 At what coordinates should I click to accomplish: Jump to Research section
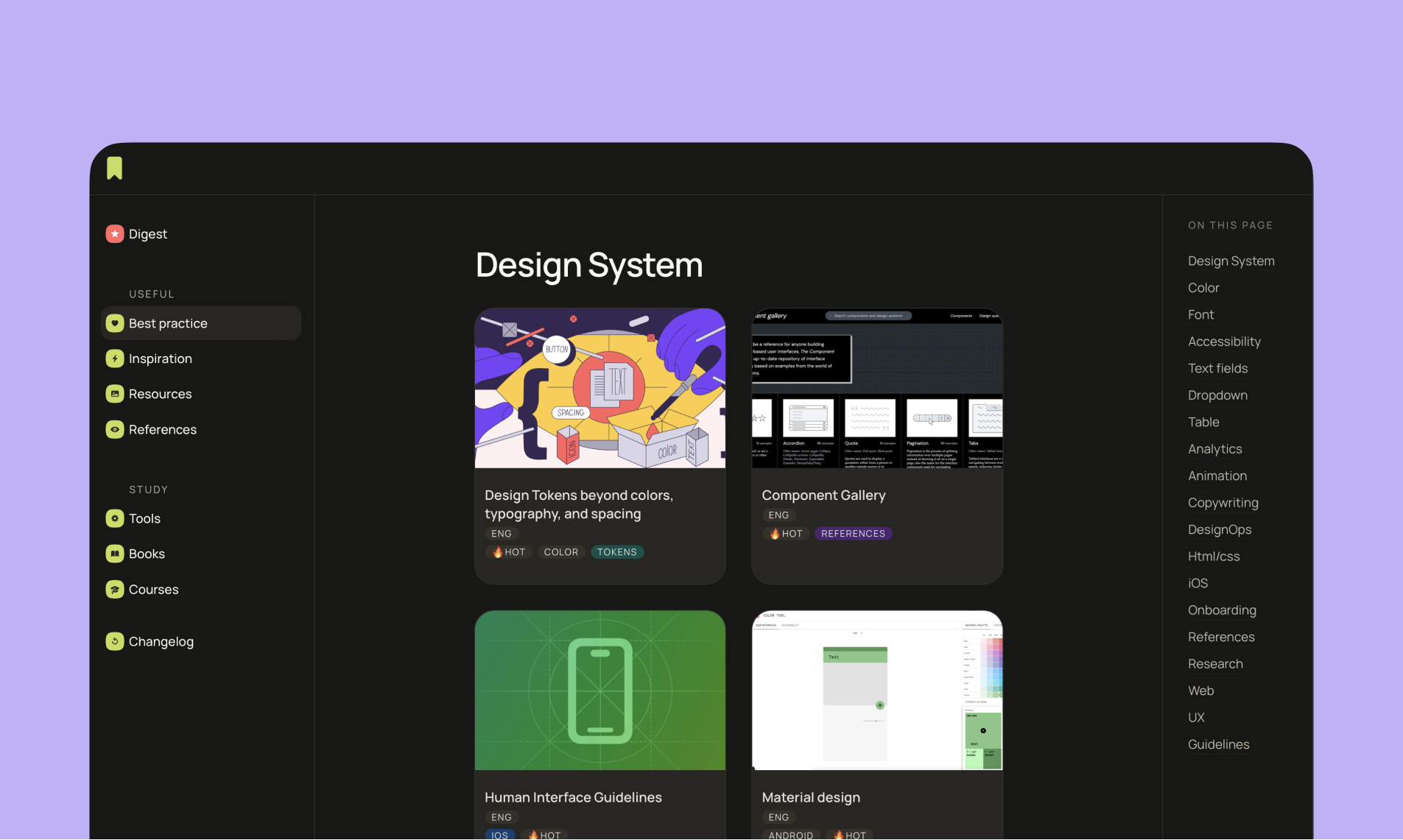tap(1215, 664)
